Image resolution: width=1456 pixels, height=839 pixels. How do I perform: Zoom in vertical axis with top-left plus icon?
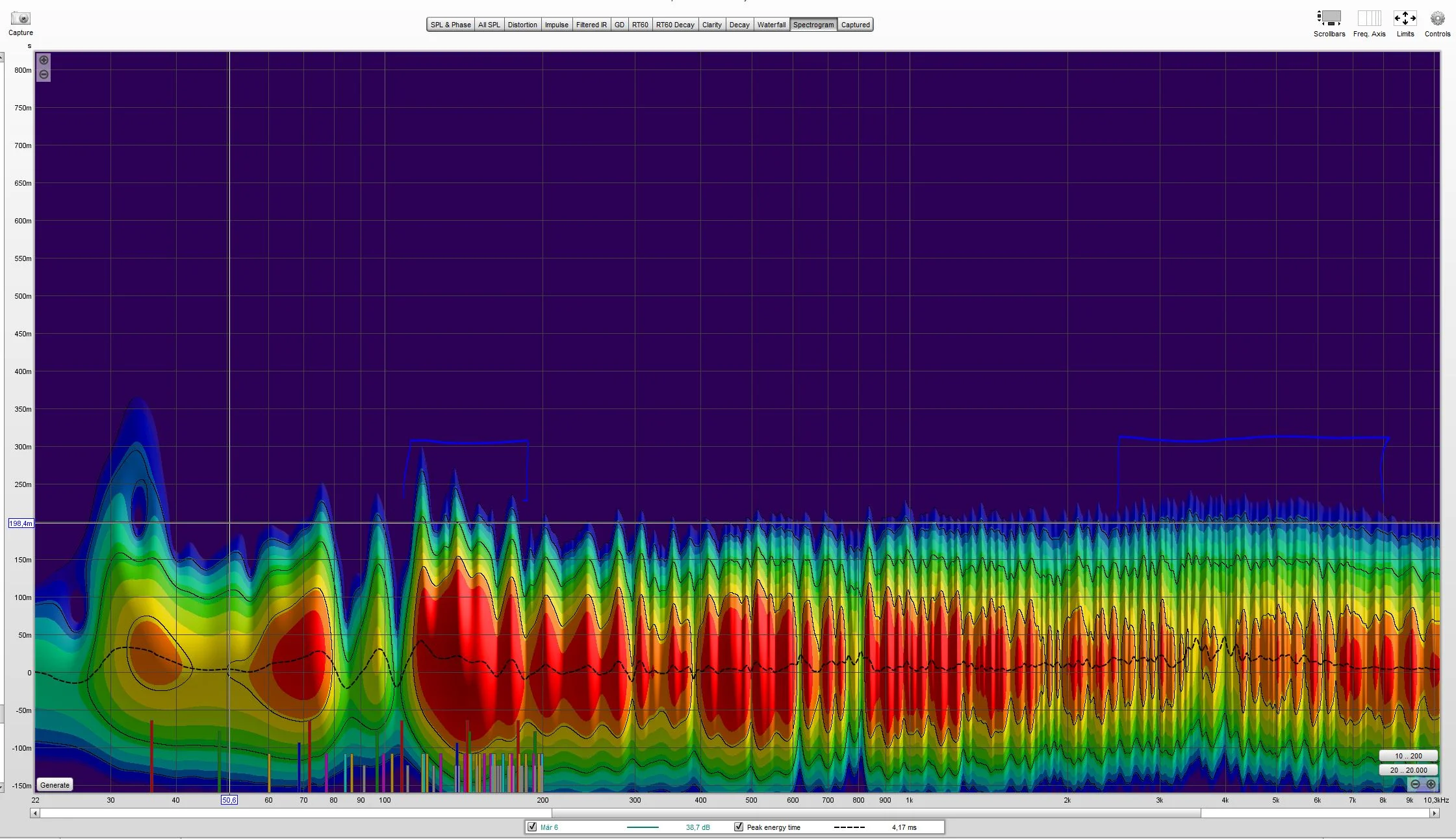44,60
